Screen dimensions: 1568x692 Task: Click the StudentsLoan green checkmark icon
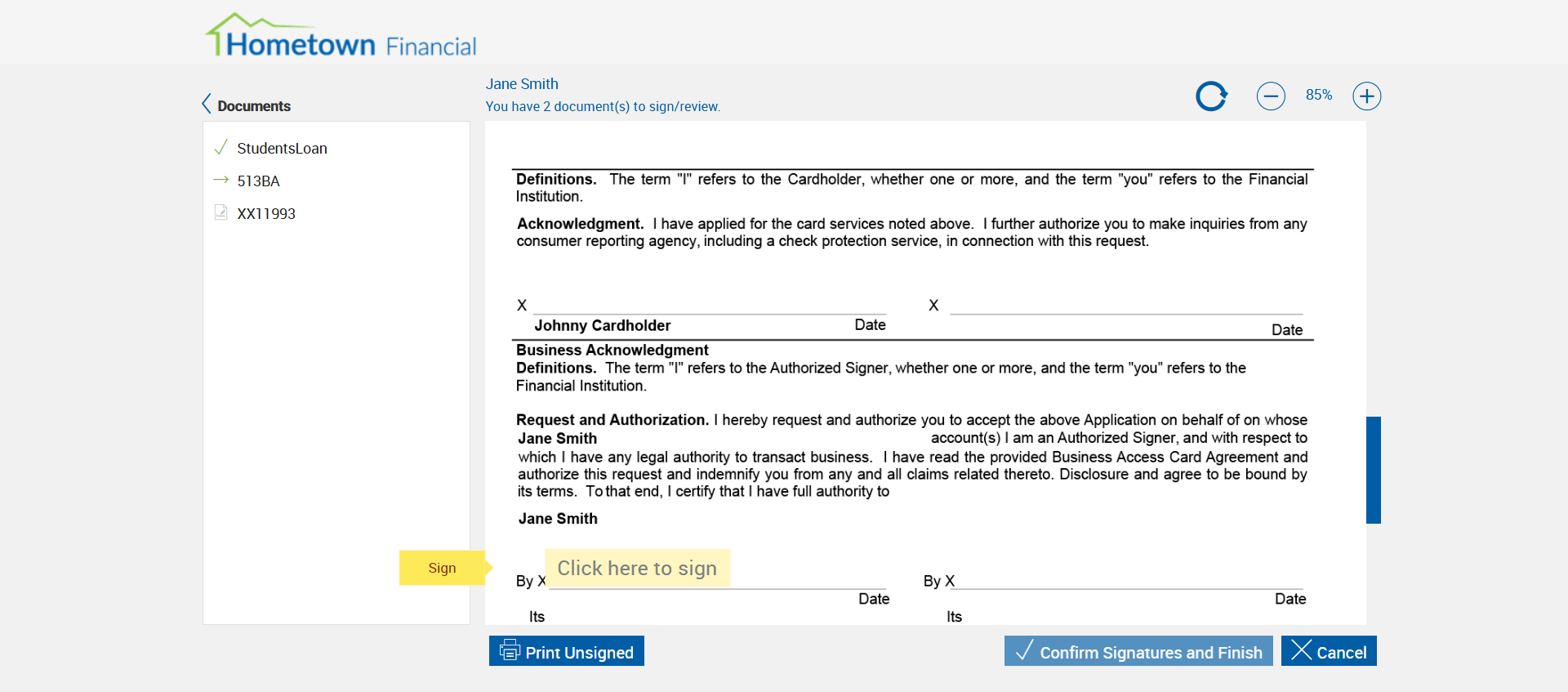click(x=220, y=148)
